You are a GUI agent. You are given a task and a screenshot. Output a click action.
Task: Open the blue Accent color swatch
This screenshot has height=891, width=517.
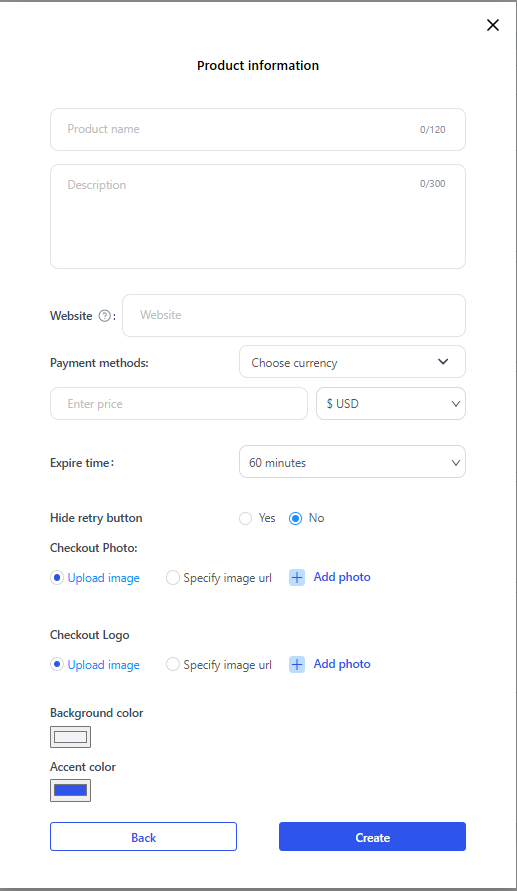point(70,790)
